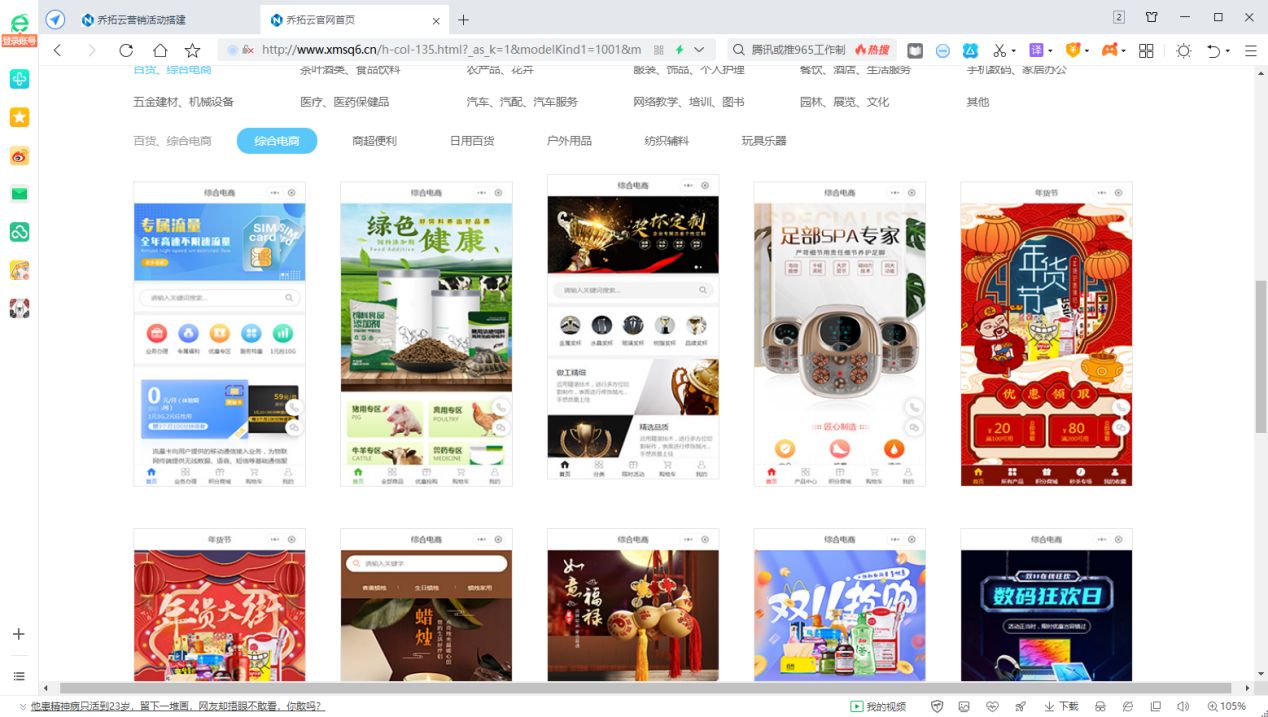Select the 户外用品 subcategory
Viewport: 1268px width, 717px height.
tap(568, 141)
